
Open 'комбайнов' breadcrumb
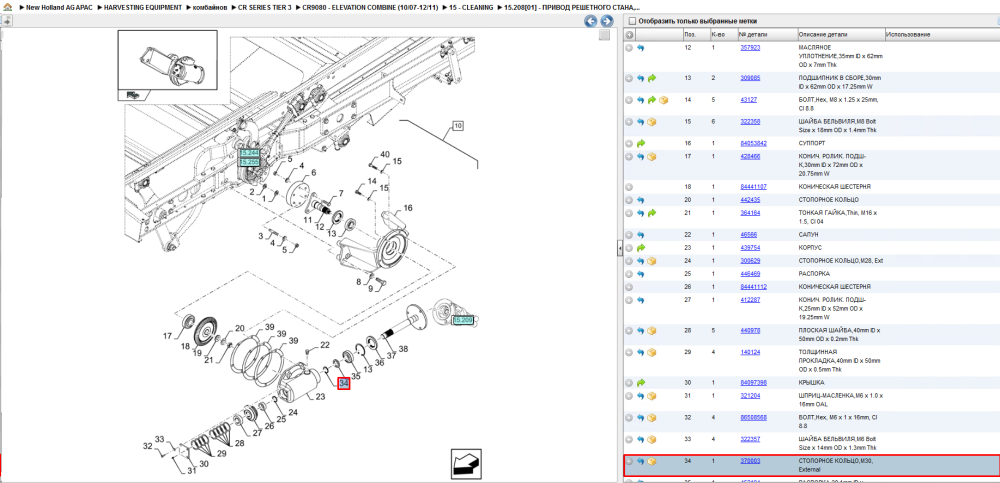(210, 7)
